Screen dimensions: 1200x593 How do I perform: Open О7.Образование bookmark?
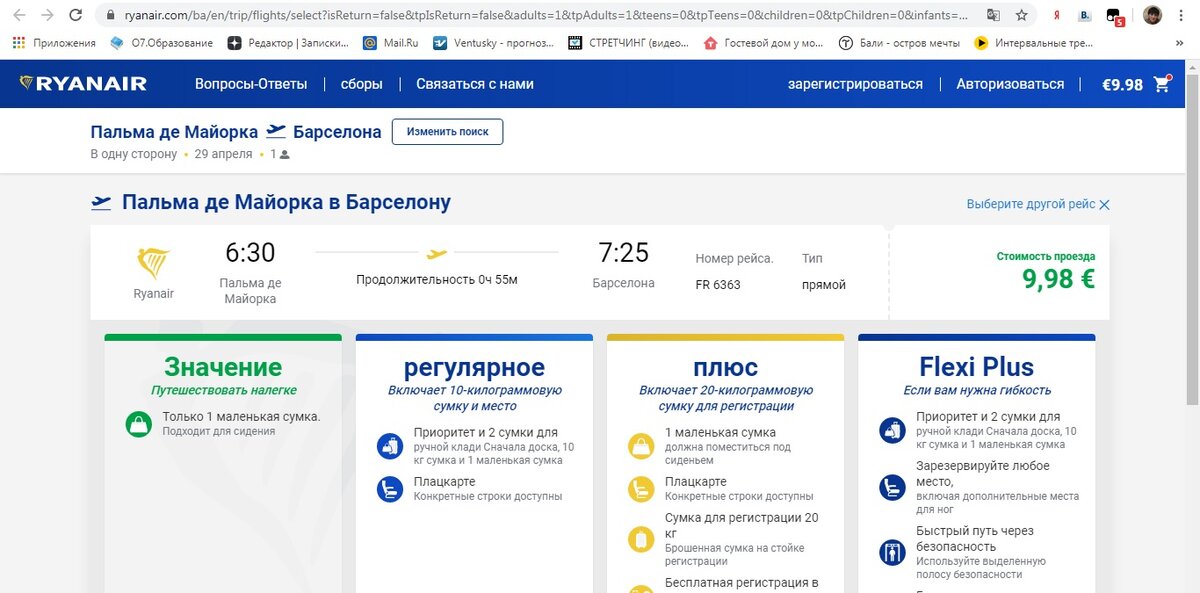161,43
